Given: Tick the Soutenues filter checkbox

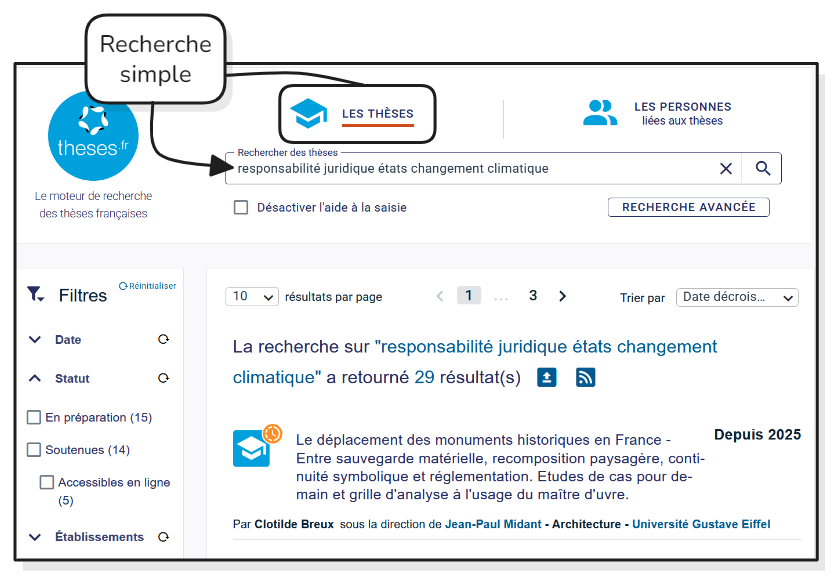Looking at the screenshot, I should point(34,450).
